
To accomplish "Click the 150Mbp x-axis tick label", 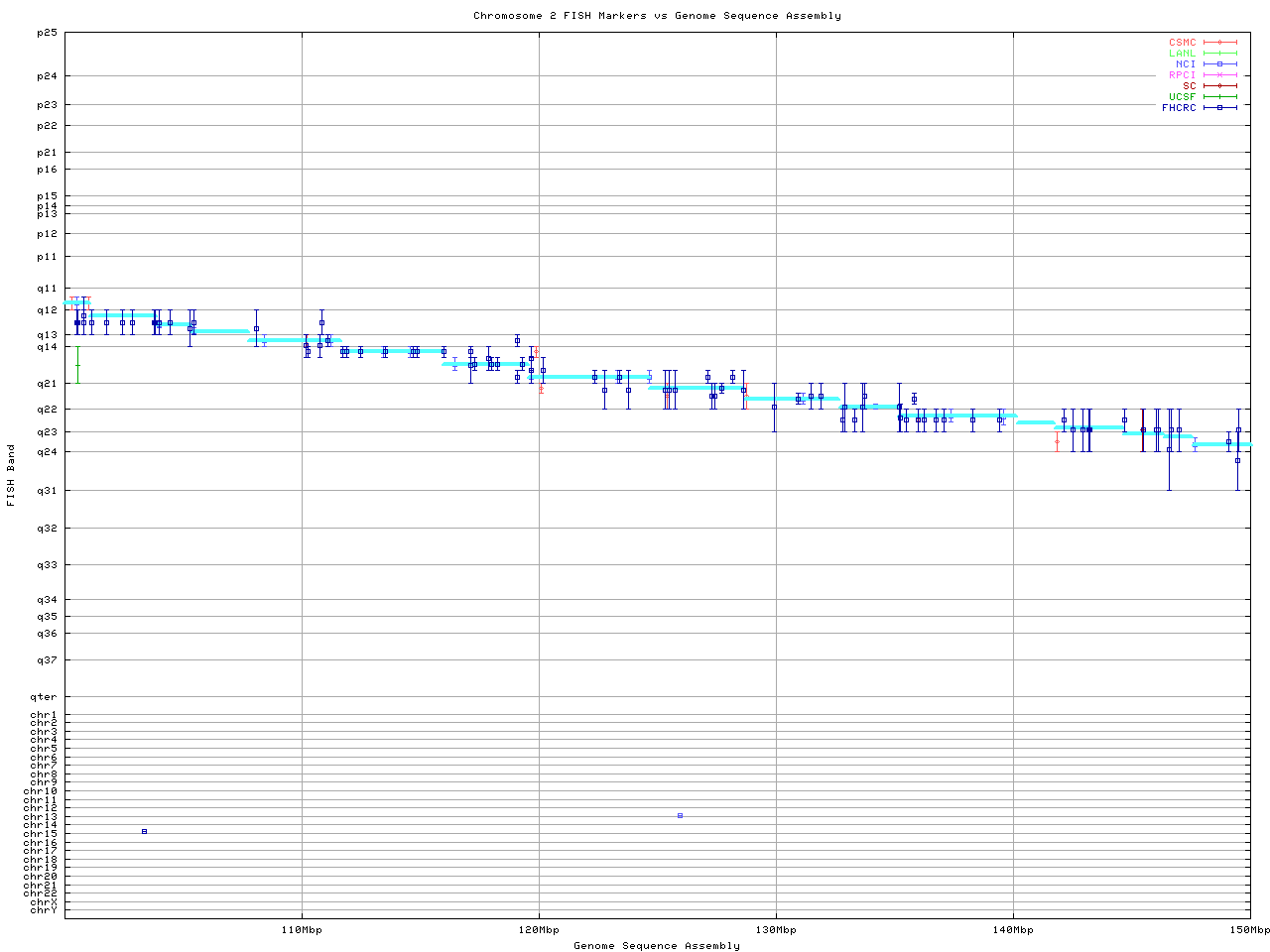I will tap(1250, 930).
